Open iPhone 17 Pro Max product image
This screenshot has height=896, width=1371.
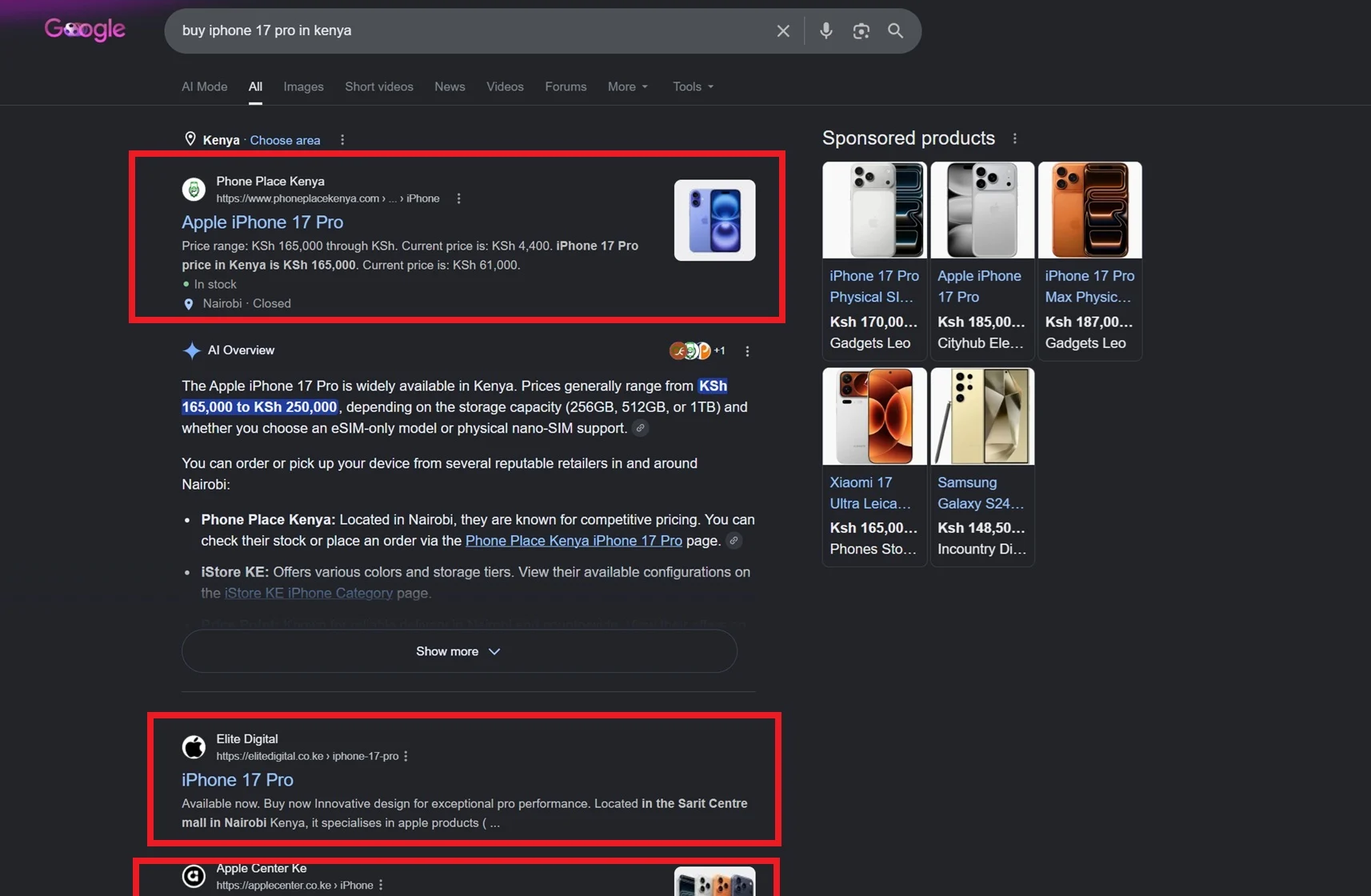(x=1090, y=210)
